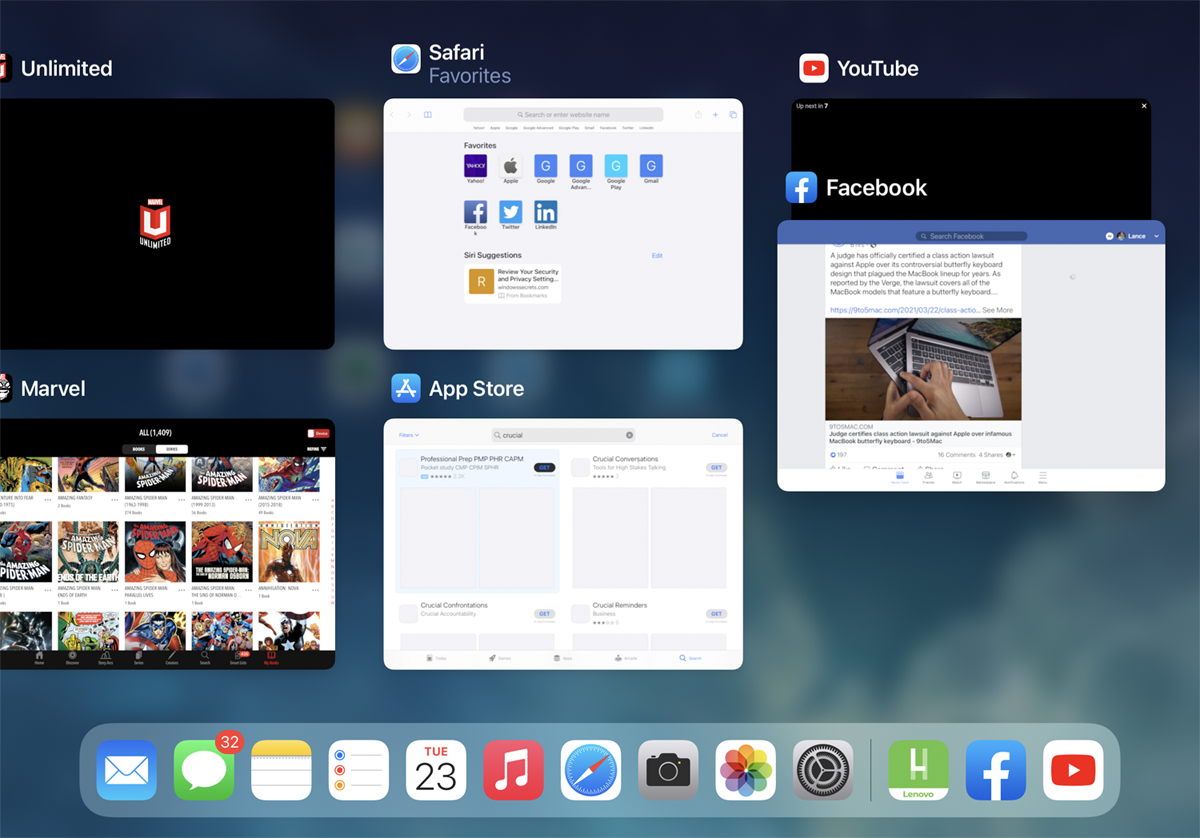Switch to Apps tab in App Store
This screenshot has width=1200, height=838.
pos(563,658)
